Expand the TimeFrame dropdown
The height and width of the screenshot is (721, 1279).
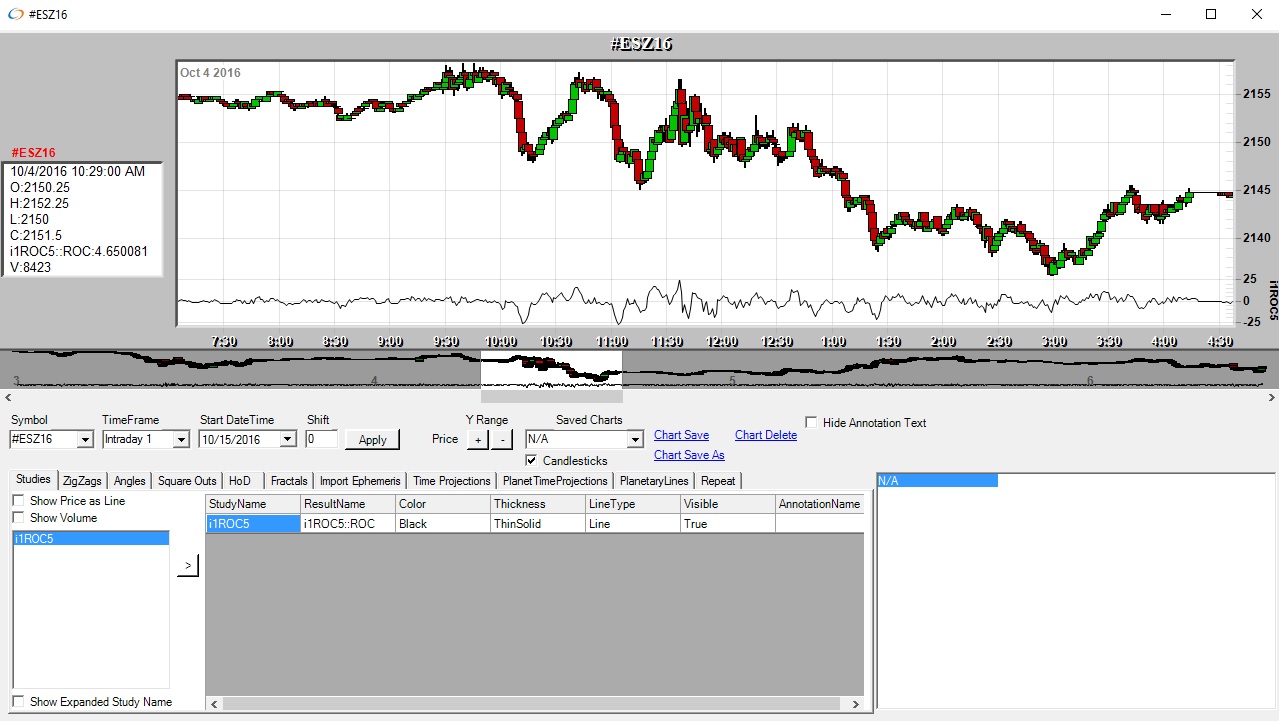[181, 439]
